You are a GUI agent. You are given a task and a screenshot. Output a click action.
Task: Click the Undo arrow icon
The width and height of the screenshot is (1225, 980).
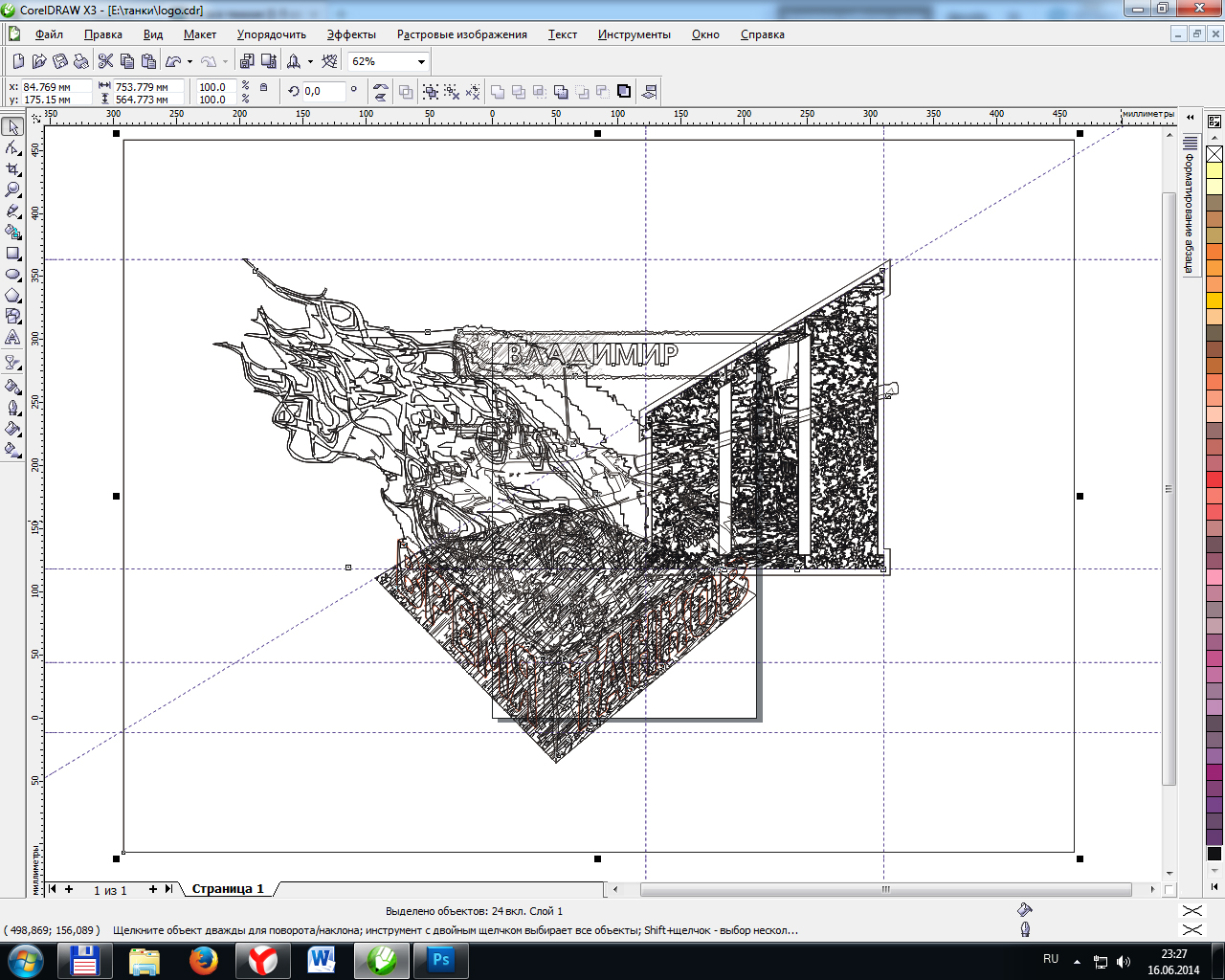[173, 61]
